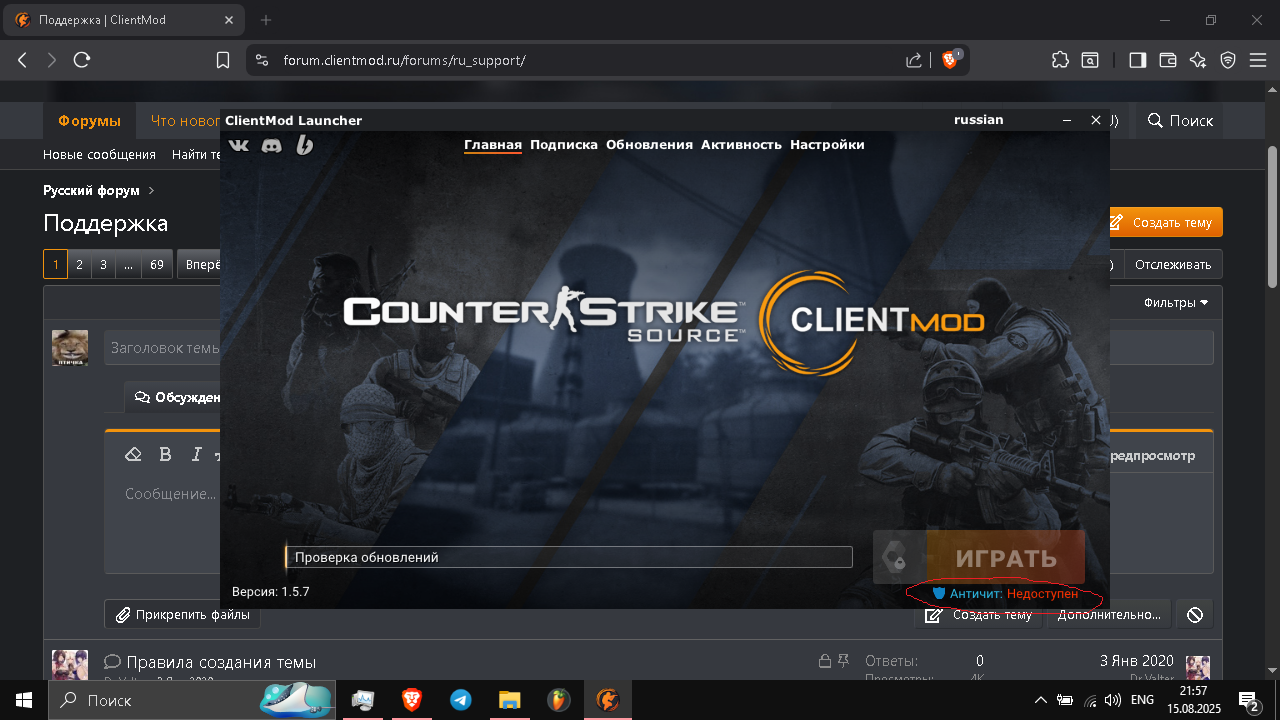This screenshot has height=720, width=1280.
Task: Open the ENG language indicator
Action: tap(1142, 700)
